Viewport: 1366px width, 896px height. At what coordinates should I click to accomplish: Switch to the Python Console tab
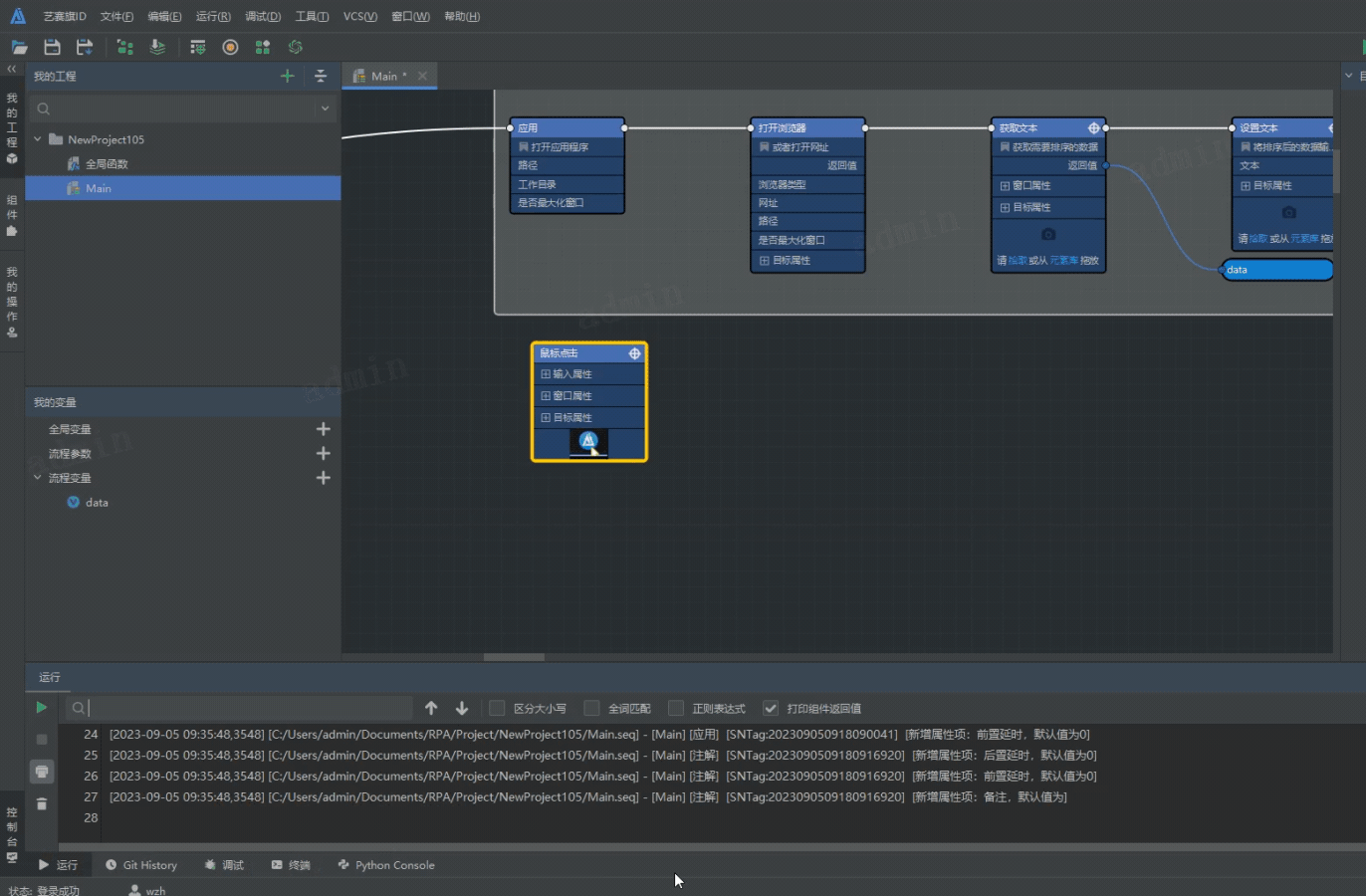386,865
